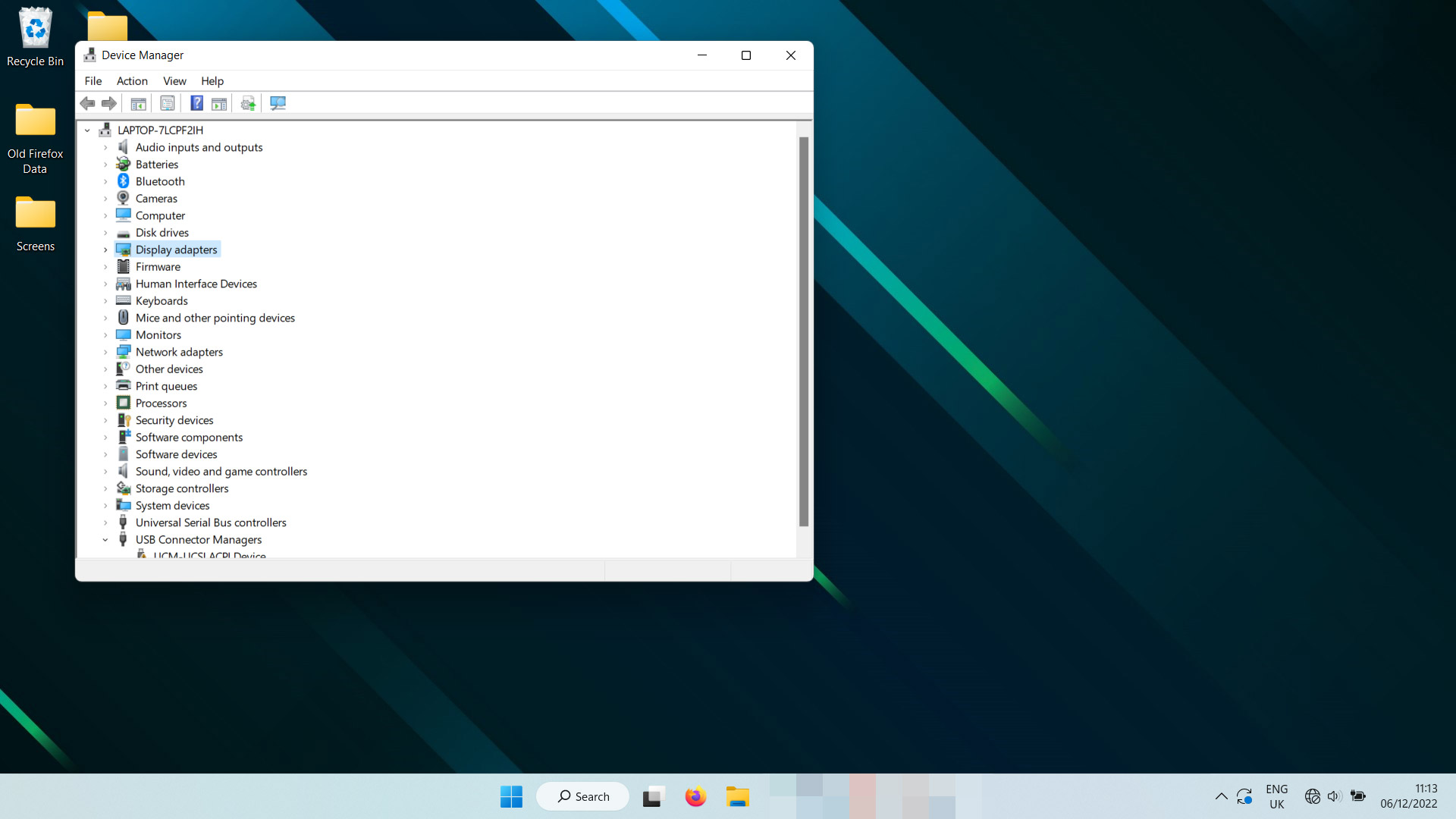Click the print icon in Device Manager toolbar
Viewport: 1456px width, 819px height.
(x=167, y=103)
